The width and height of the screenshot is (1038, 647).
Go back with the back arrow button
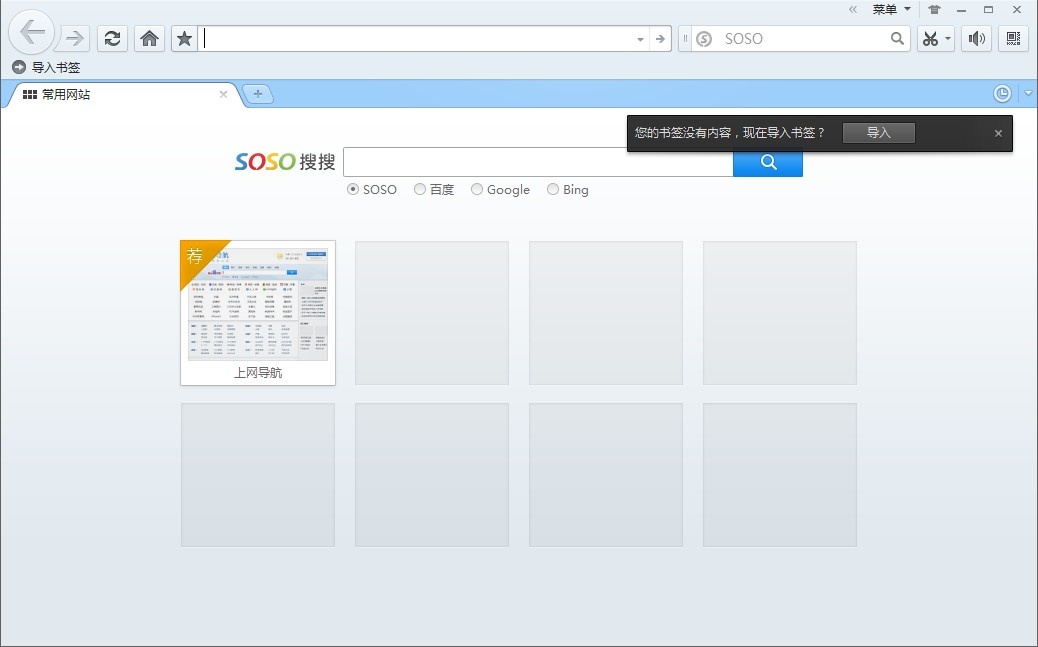click(x=32, y=32)
